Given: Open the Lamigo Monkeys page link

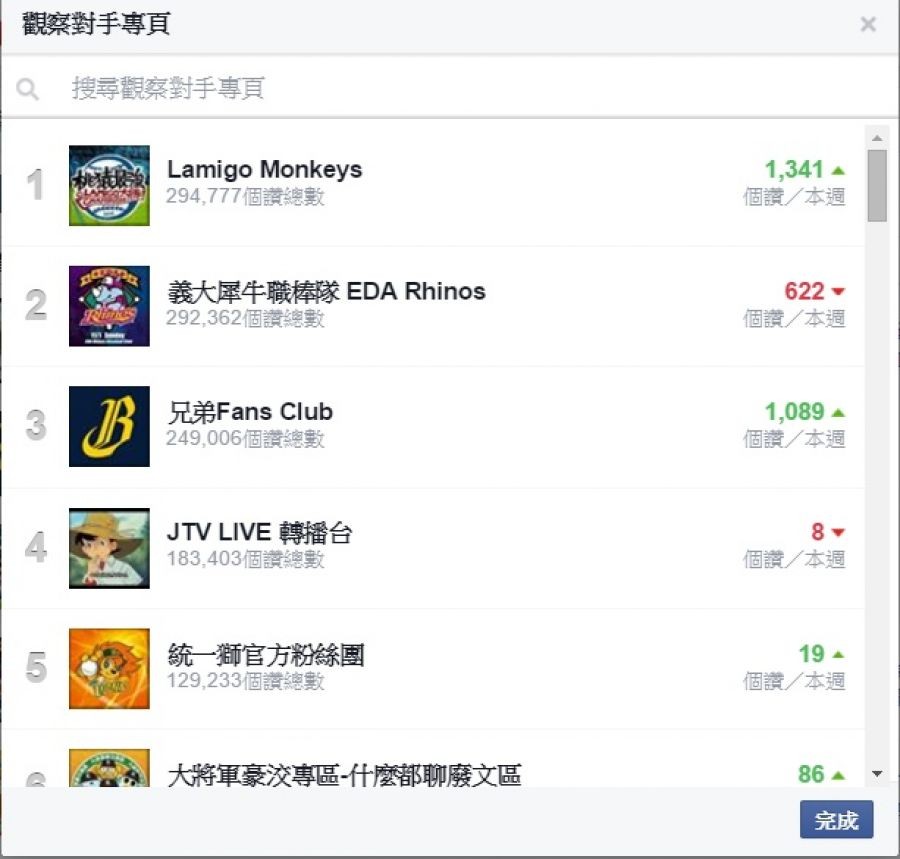Looking at the screenshot, I should (265, 169).
